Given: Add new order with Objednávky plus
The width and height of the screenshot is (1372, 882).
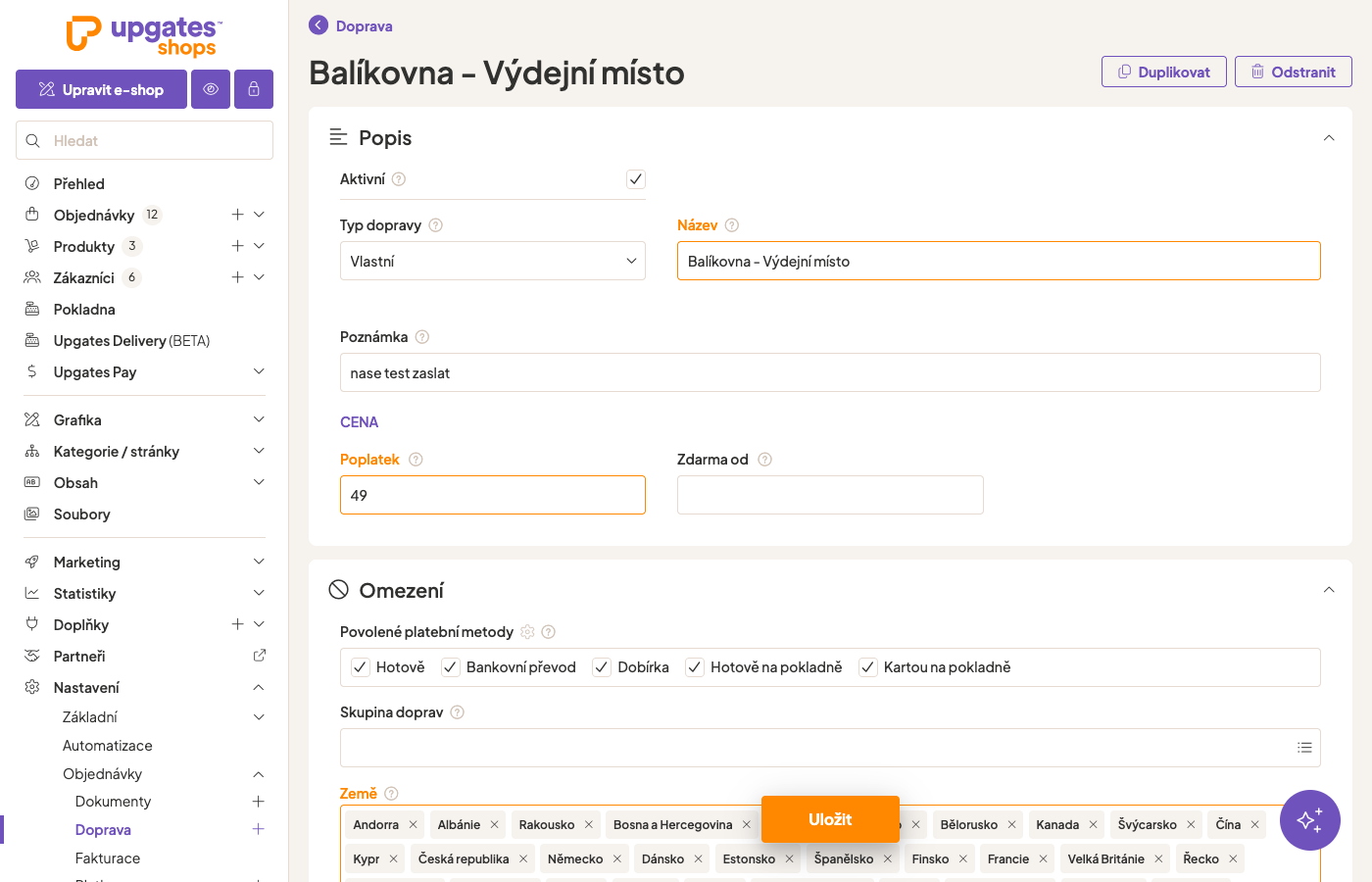Looking at the screenshot, I should 237,215.
